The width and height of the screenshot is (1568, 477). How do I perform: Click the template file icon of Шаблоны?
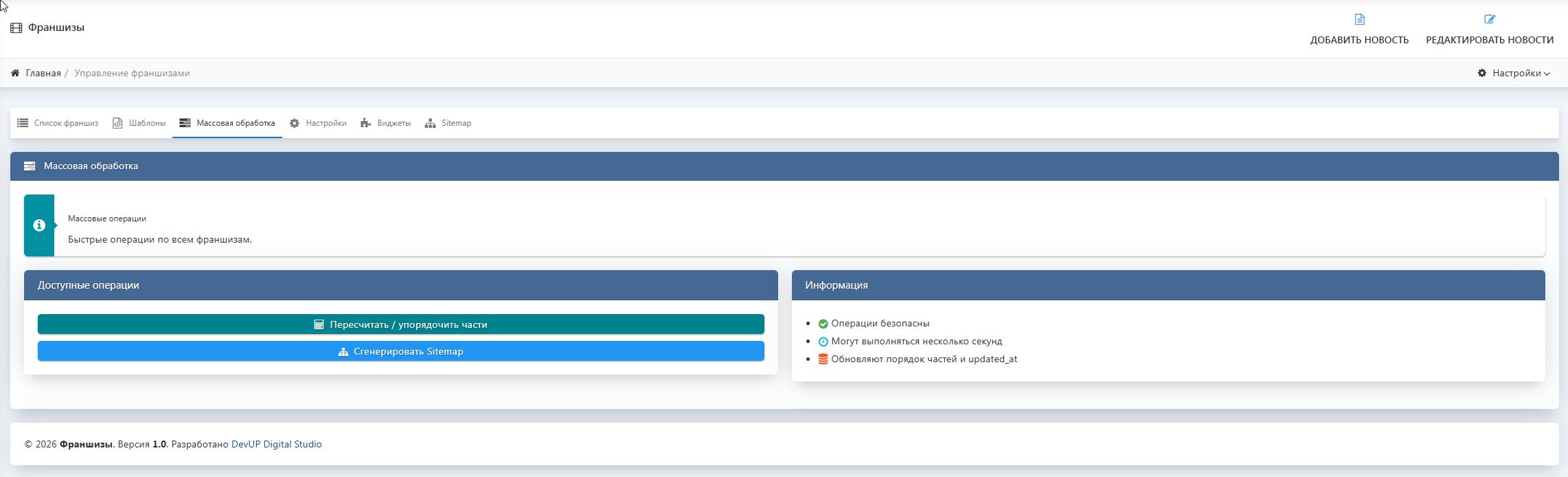[x=117, y=123]
